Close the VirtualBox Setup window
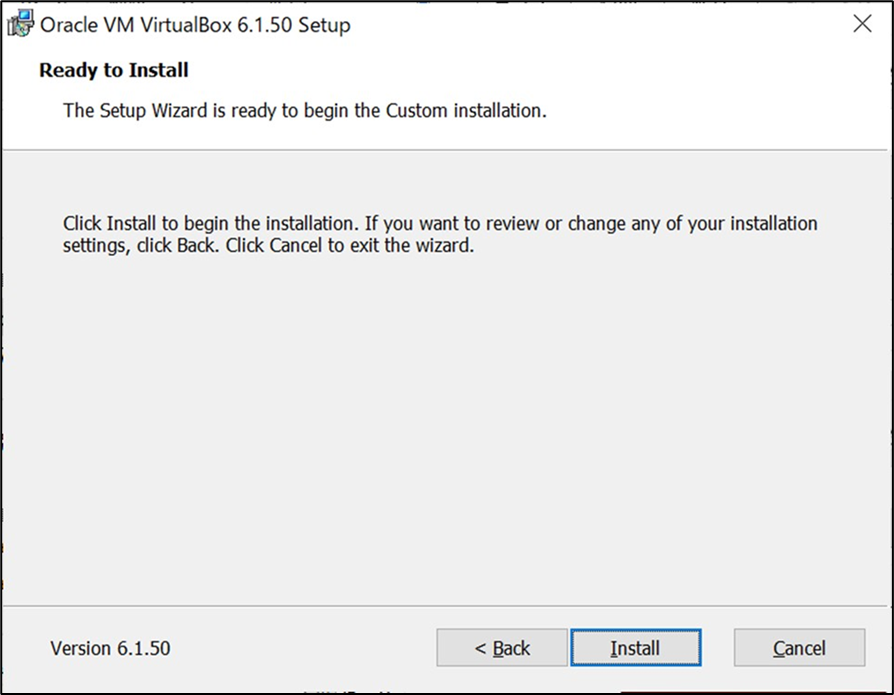894x695 pixels. pos(862,24)
